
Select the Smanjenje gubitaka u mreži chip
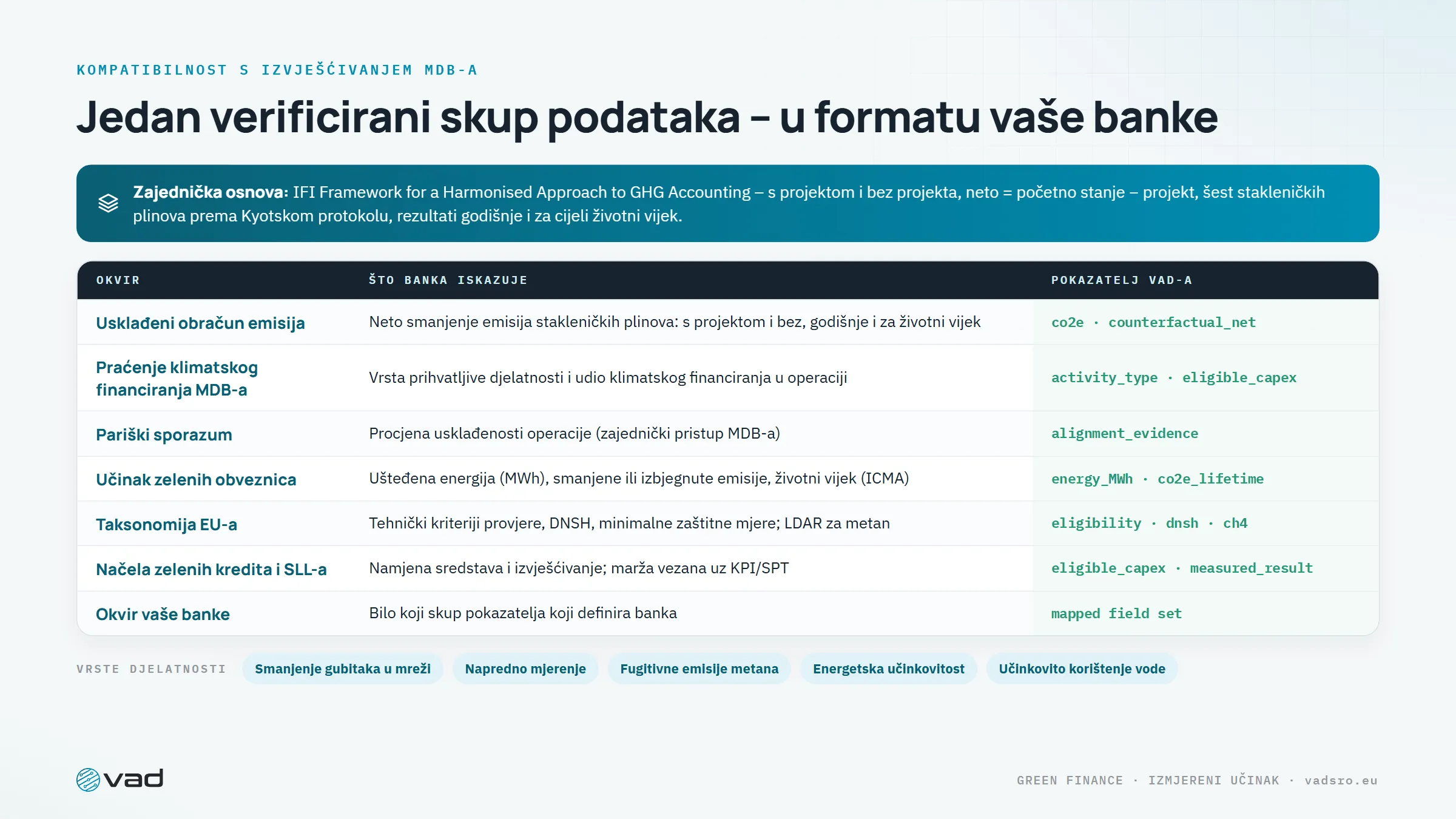pos(343,669)
